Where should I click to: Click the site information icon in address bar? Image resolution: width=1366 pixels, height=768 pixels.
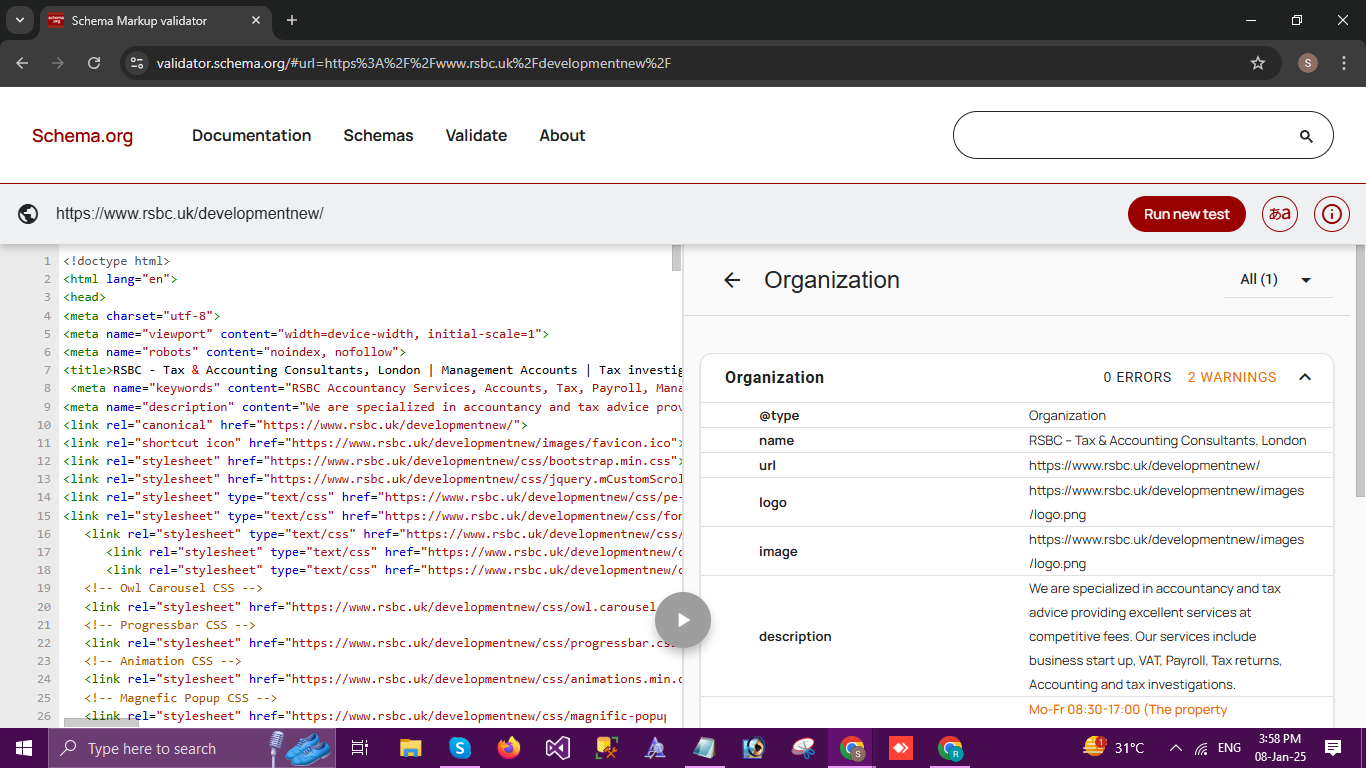137,63
